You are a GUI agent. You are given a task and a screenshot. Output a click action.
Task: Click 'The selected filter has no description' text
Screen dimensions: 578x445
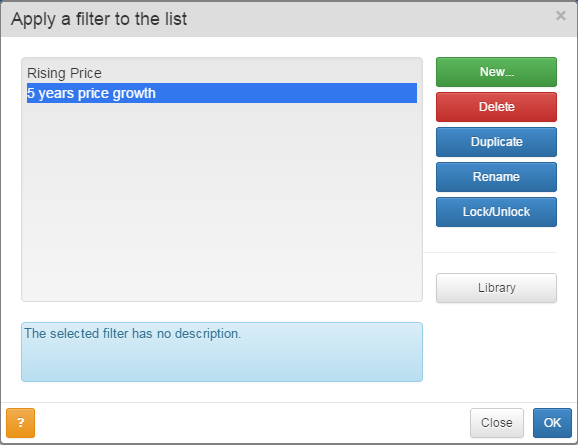point(133,334)
